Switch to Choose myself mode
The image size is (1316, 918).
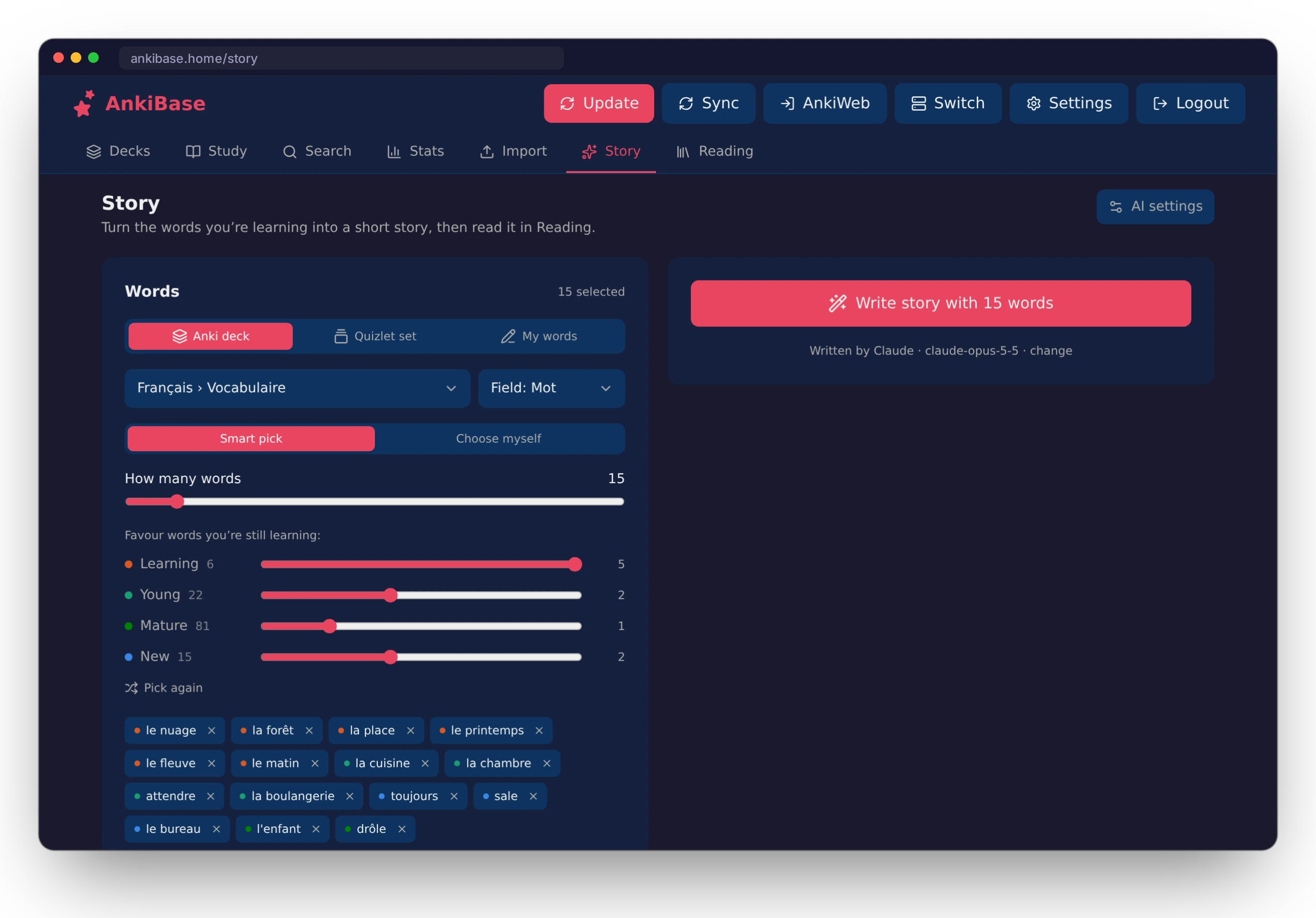(499, 438)
